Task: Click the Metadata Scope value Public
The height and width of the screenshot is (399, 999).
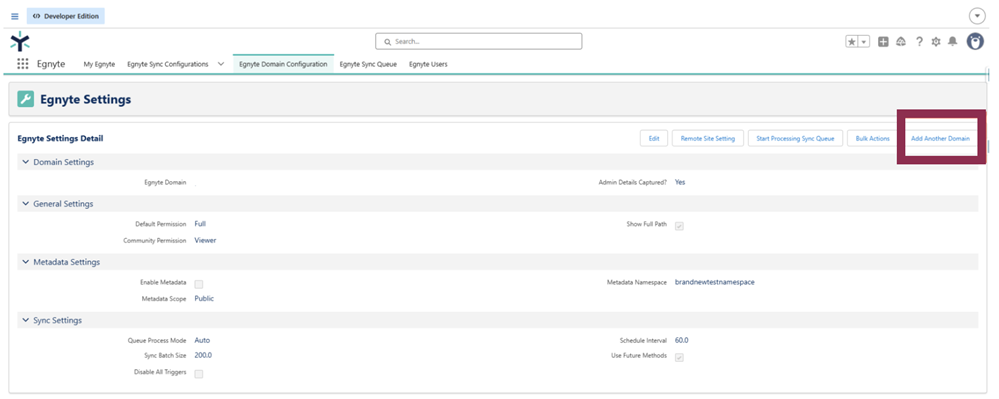Action: click(x=204, y=298)
